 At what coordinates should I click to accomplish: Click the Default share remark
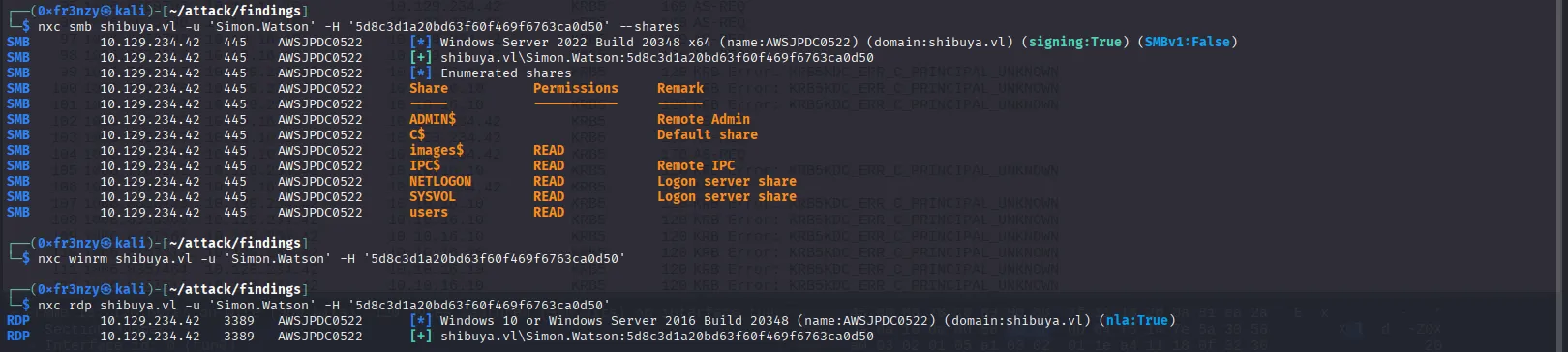tap(707, 134)
